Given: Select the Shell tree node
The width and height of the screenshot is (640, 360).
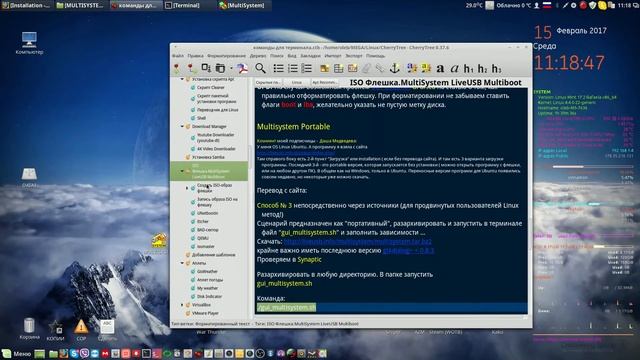Looking at the screenshot, I should pyautogui.click(x=202, y=118).
